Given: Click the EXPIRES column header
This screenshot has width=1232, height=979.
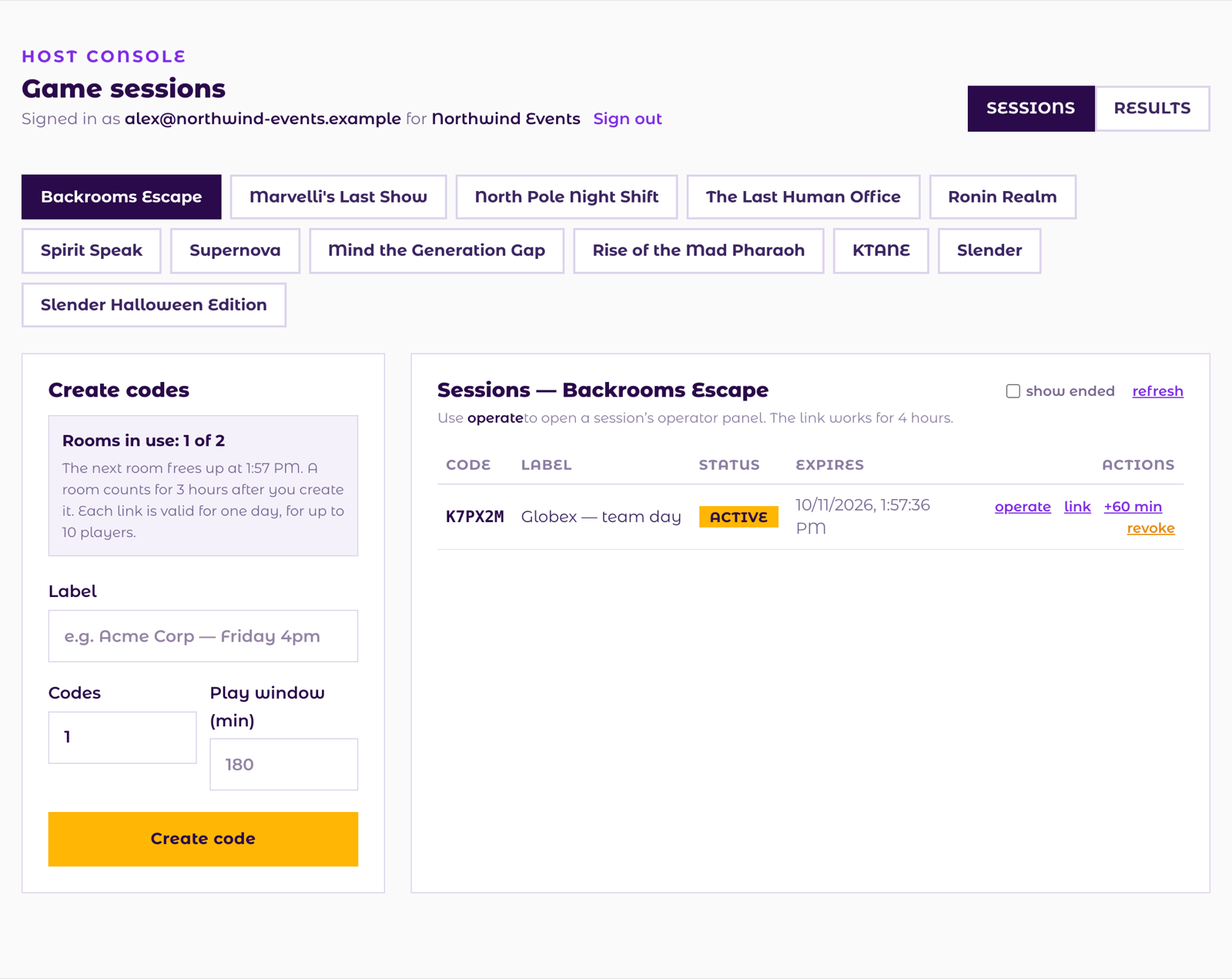Looking at the screenshot, I should tap(829, 465).
